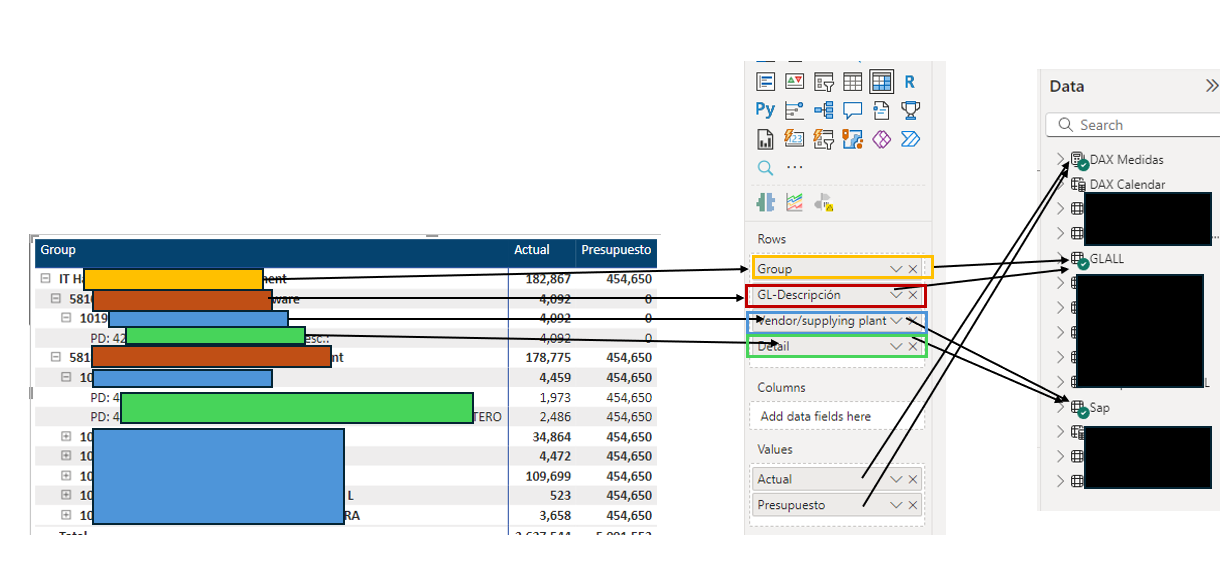The image size is (1229, 569).
Task: Sort by Group column header
Action: pos(58,250)
